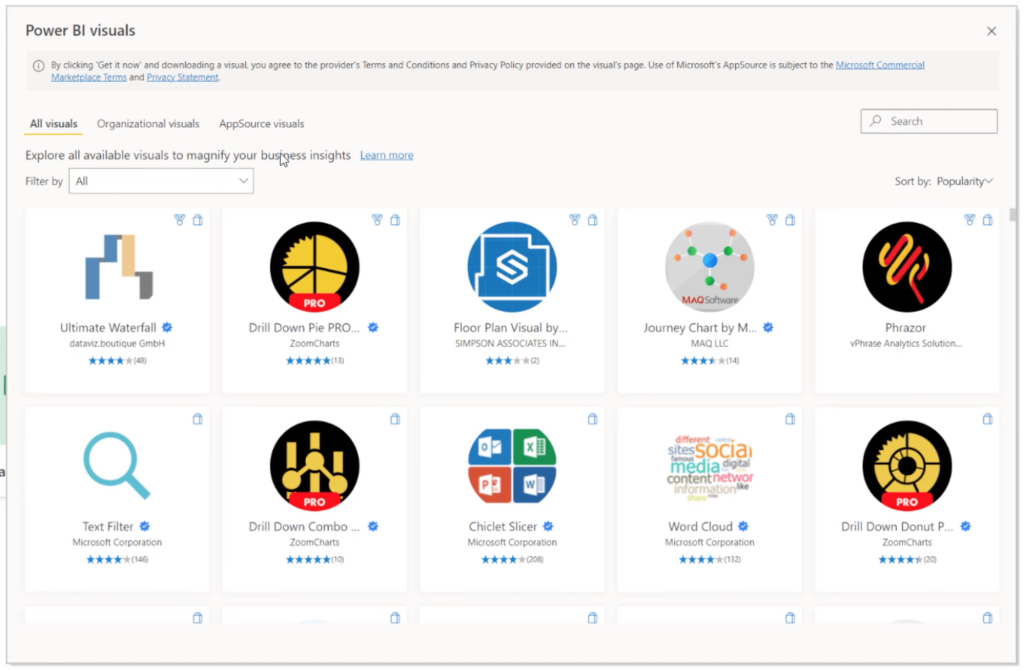Click certification badge icon on Drill Down Pie card
Screen dimensions: 1024x671
[377, 220]
